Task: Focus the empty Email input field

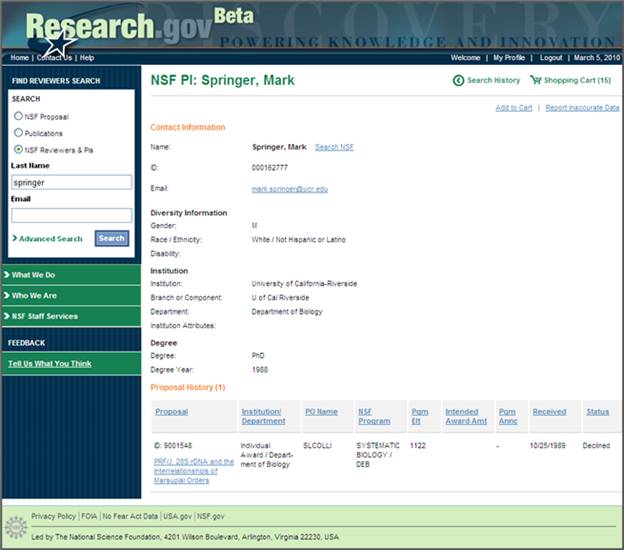Action: [x=71, y=215]
